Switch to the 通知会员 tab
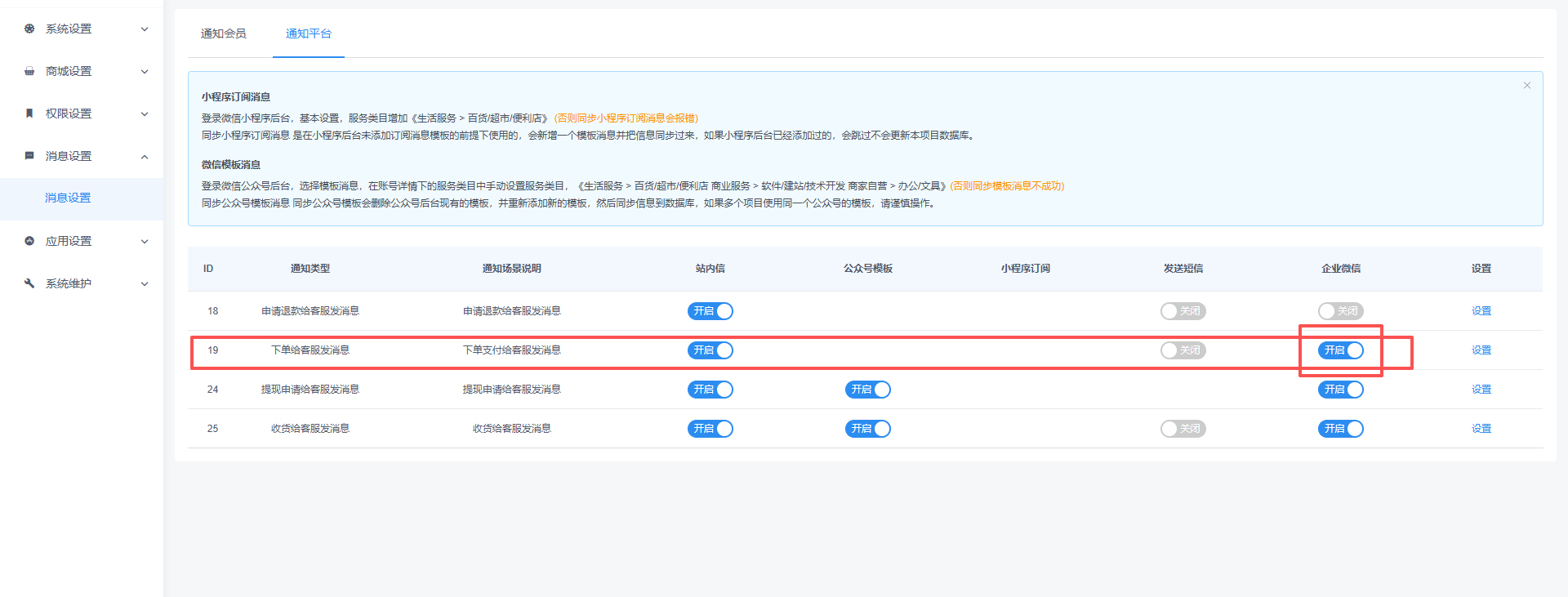Image resolution: width=1568 pixels, height=597 pixels. click(x=223, y=33)
